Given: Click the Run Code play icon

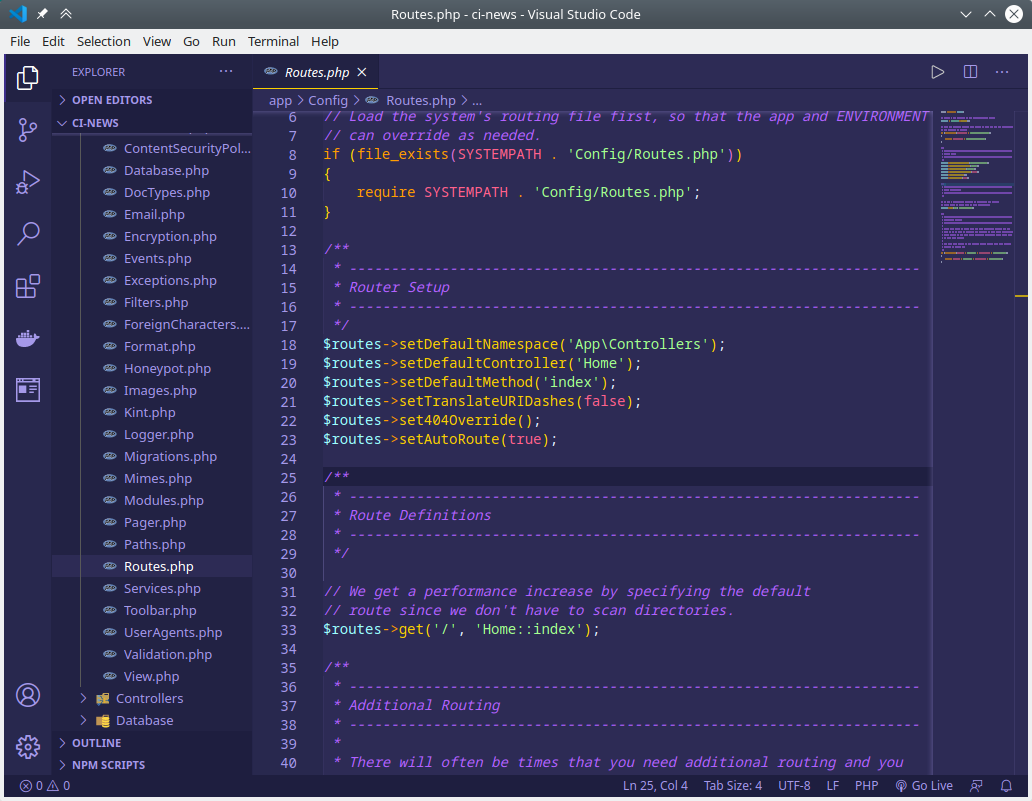Looking at the screenshot, I should [x=937, y=72].
